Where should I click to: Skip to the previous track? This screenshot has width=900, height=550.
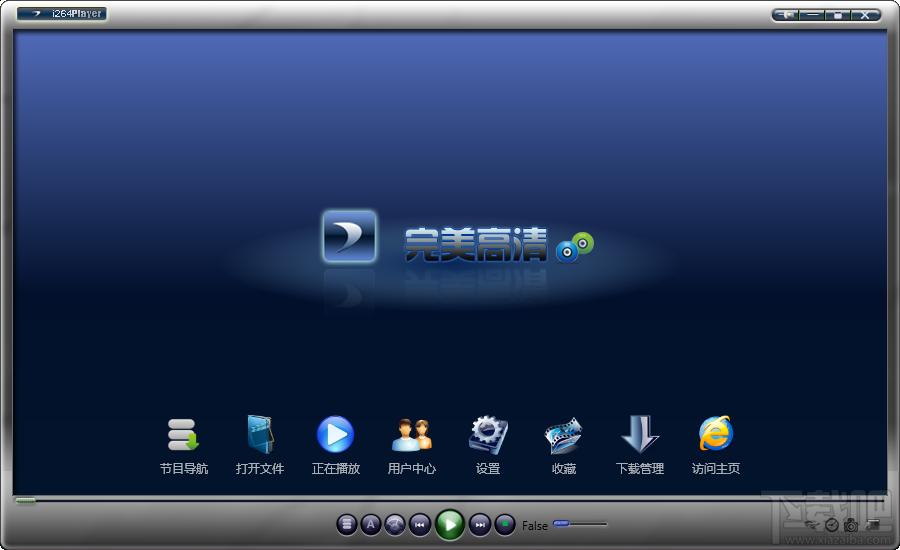[x=420, y=525]
